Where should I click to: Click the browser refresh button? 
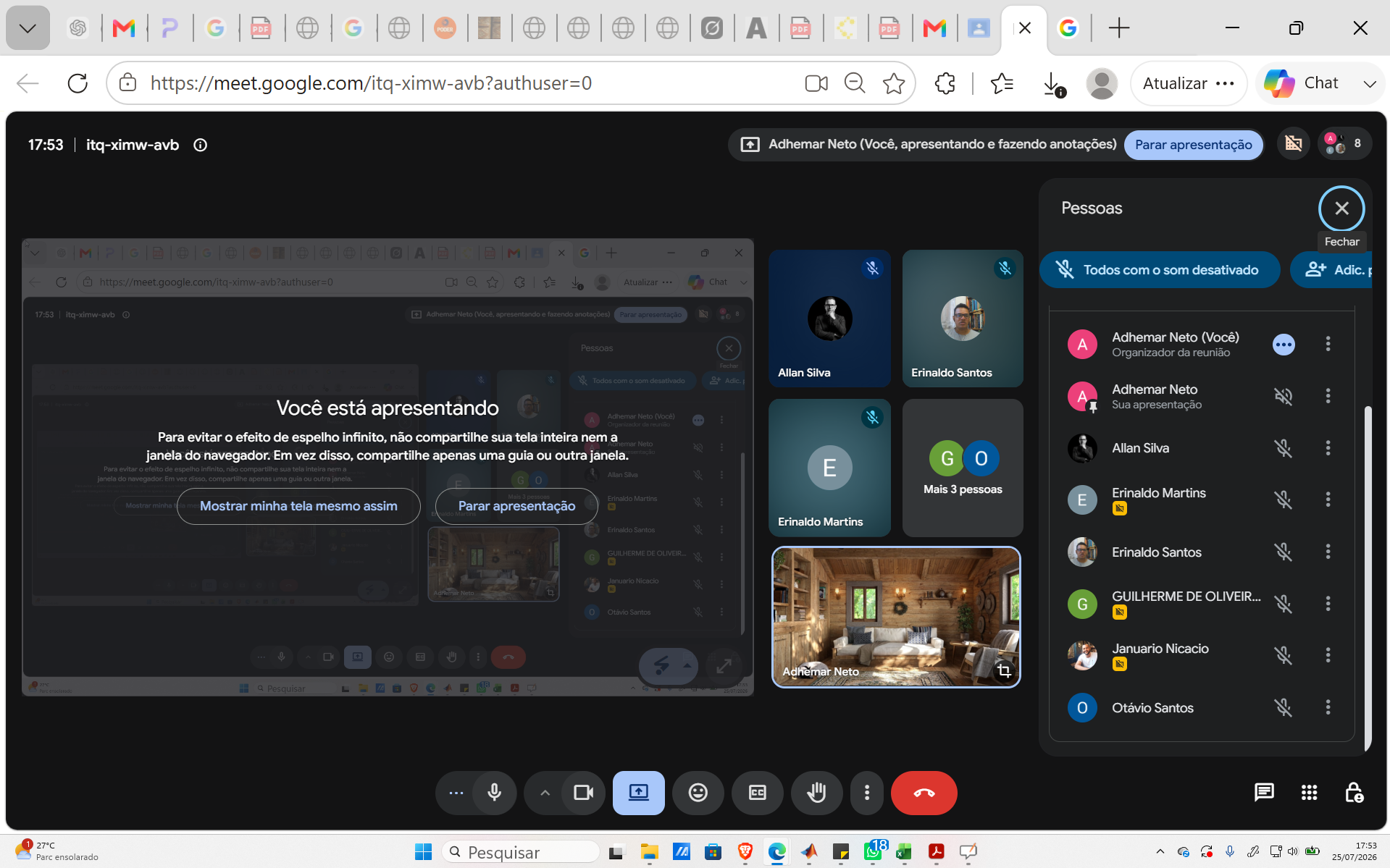click(x=78, y=83)
